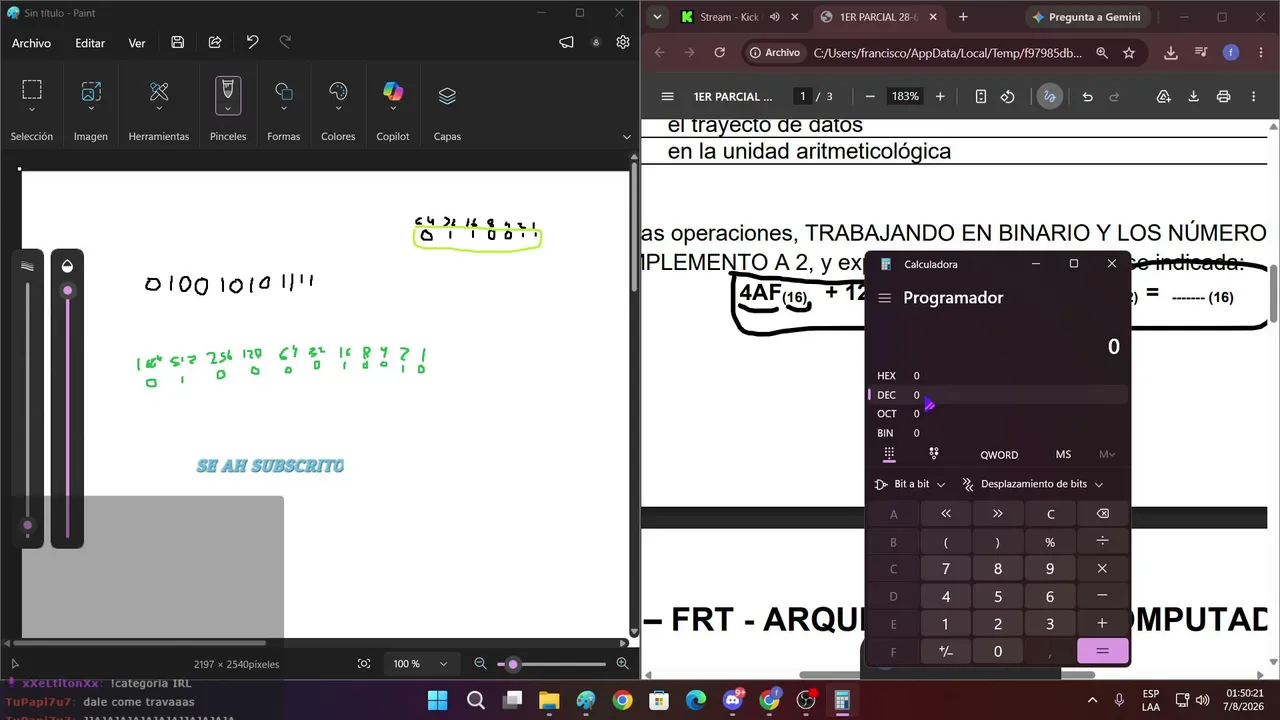The image size is (1280, 720).
Task: Zoom in on the Paint canvas magnifier icon
Action: pyautogui.click(x=622, y=664)
